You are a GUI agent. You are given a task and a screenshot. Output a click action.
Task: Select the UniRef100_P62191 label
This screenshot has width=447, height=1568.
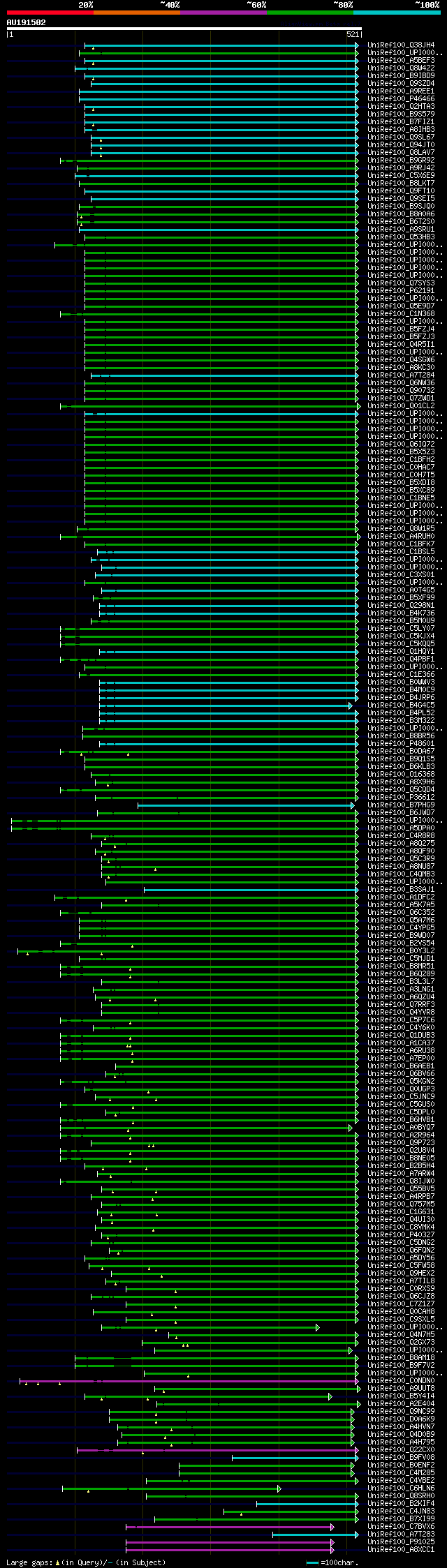pos(401,291)
